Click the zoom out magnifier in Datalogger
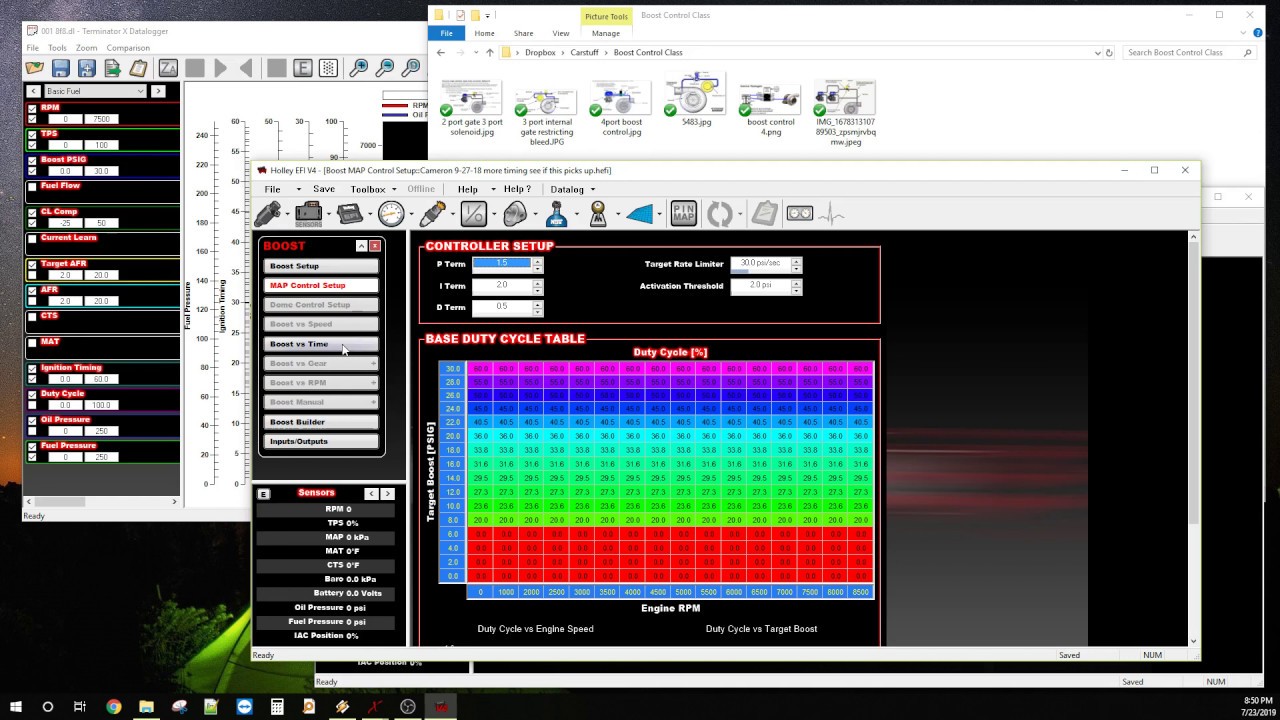 coord(384,68)
